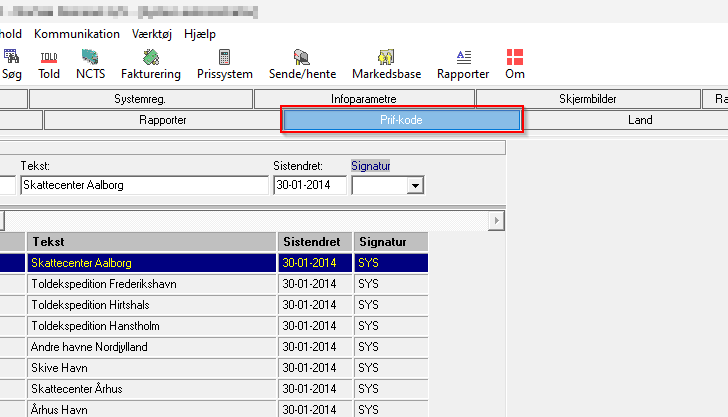
Task: Open Fakturering from the toolbar
Action: [x=150, y=64]
